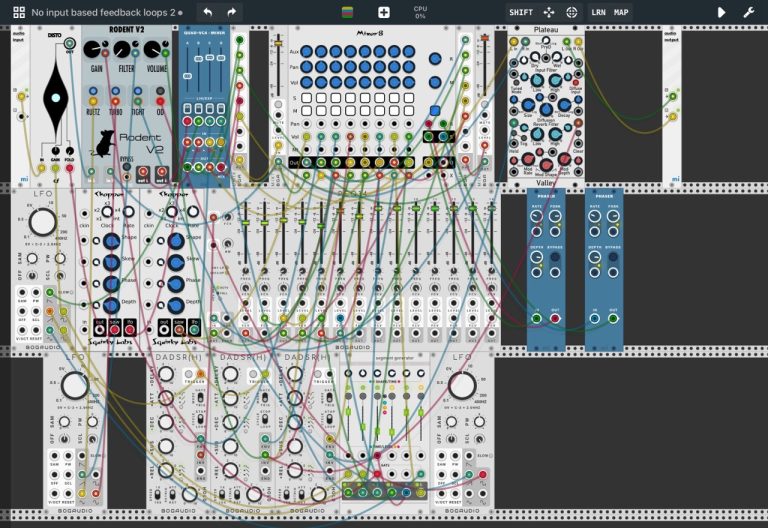Select patch title 'No input based feedback loops 2'
The width and height of the screenshot is (768, 528).
coord(103,13)
